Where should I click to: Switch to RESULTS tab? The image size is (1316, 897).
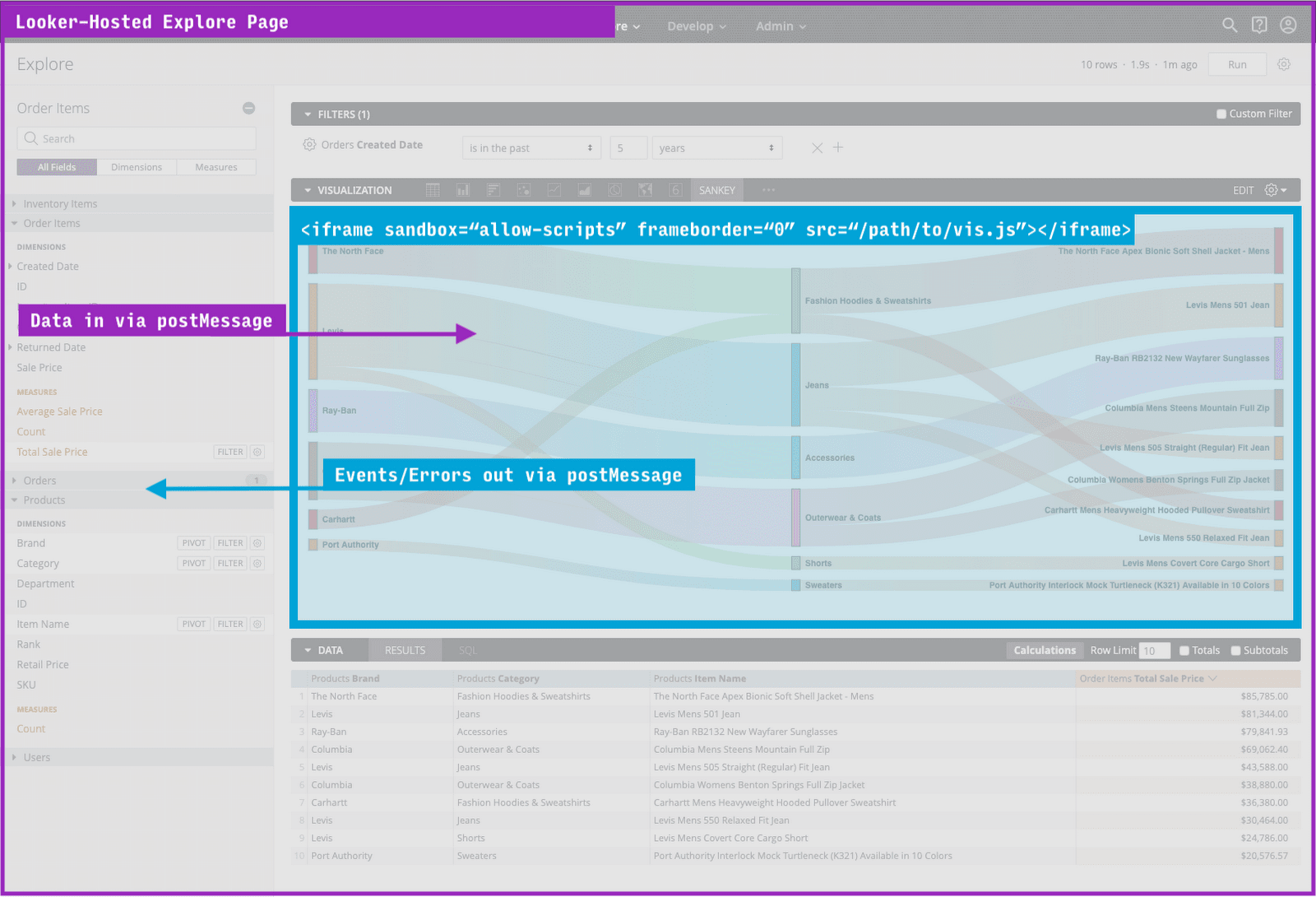pos(405,650)
